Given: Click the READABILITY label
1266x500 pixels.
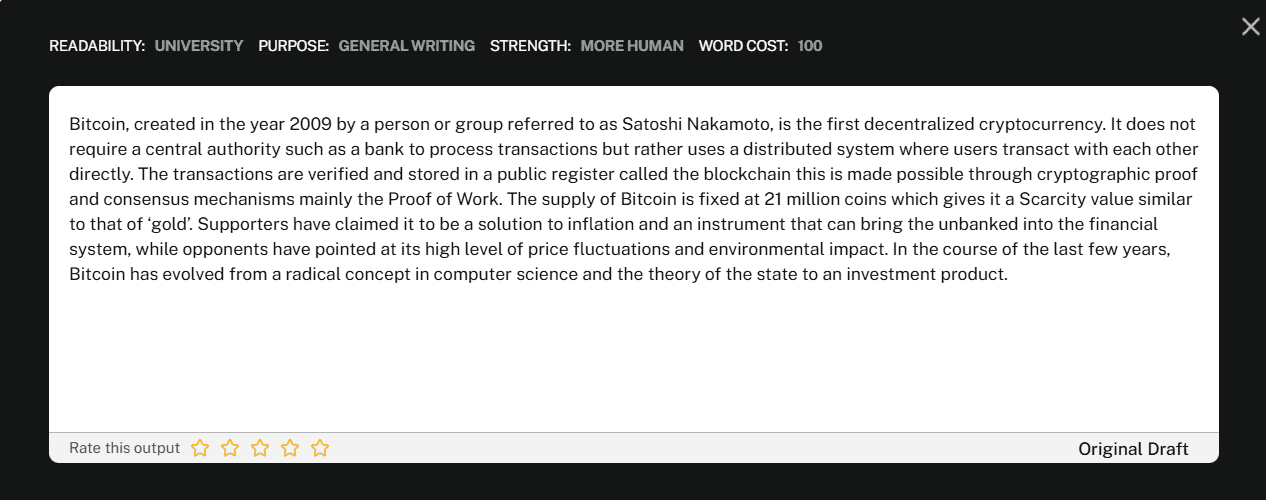Looking at the screenshot, I should point(97,46).
